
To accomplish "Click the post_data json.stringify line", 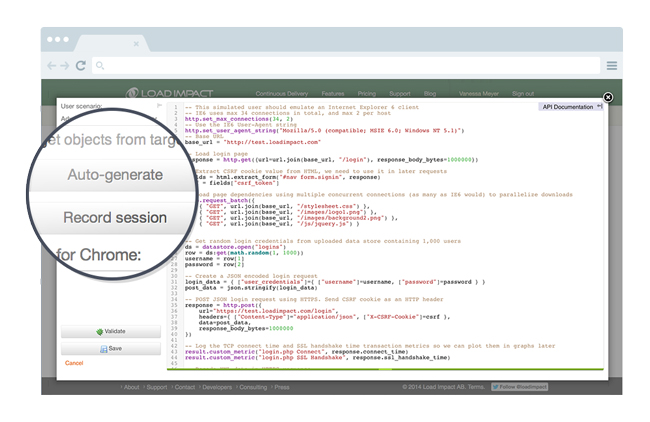I will pos(251,288).
